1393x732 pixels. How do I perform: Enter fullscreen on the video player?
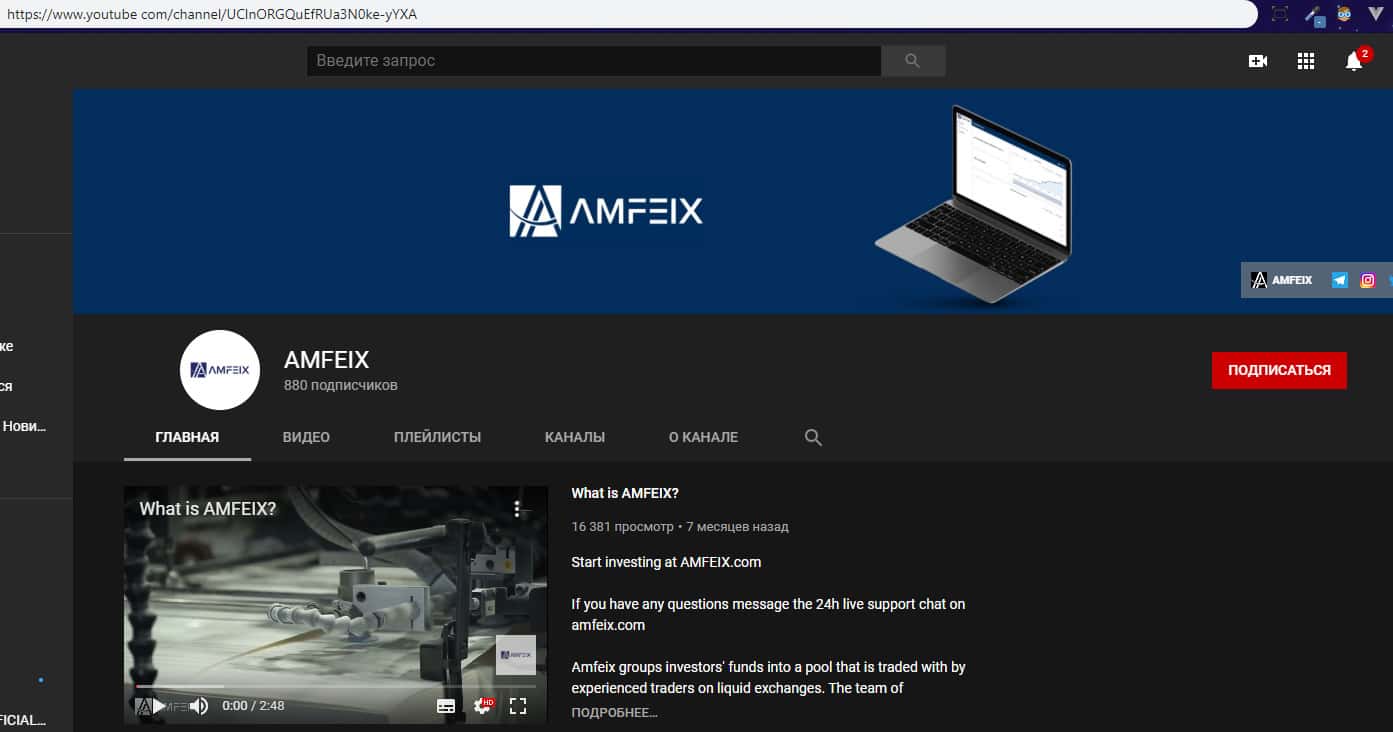(x=517, y=706)
